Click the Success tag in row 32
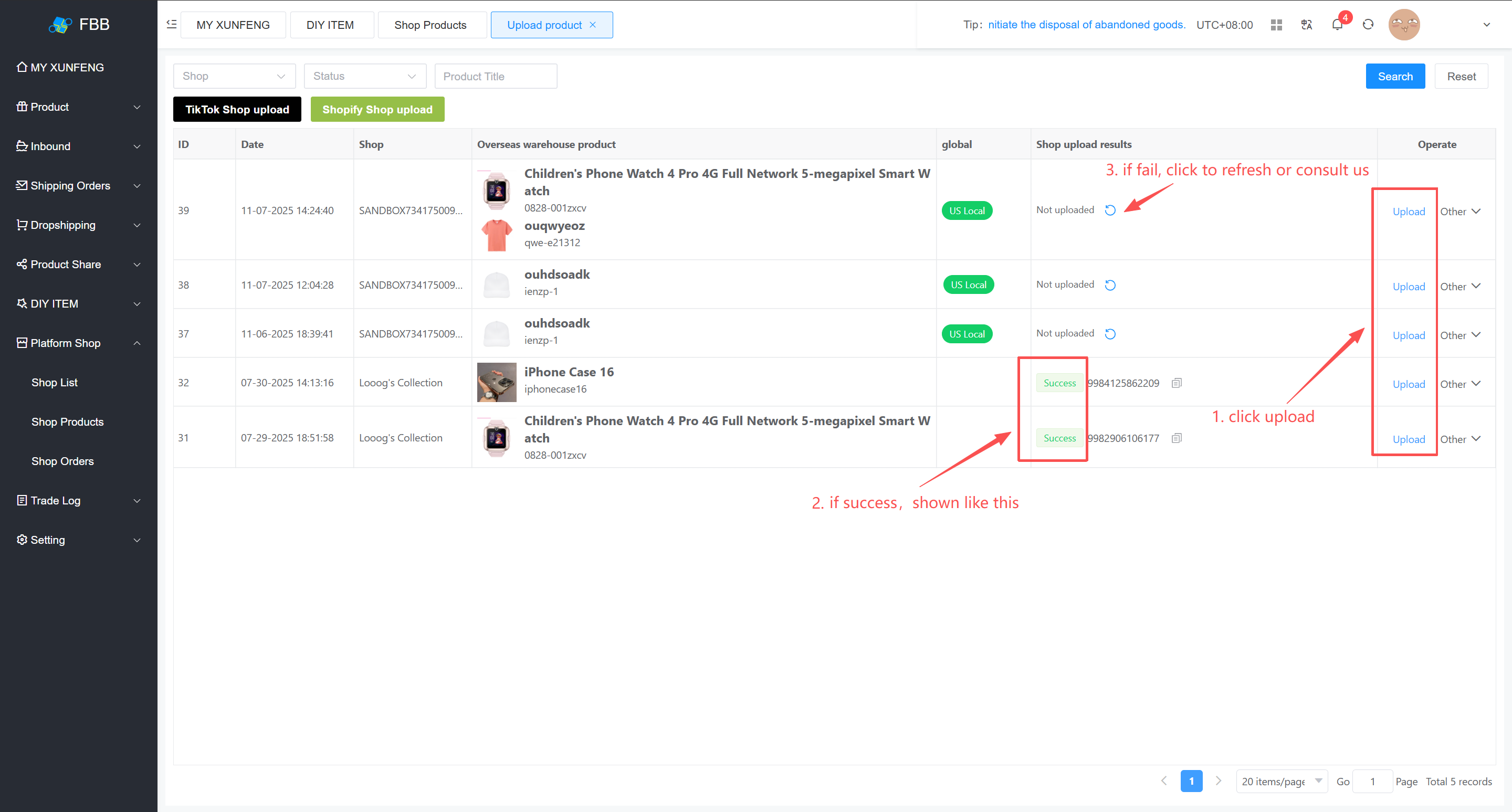The image size is (1512, 812). (x=1059, y=383)
